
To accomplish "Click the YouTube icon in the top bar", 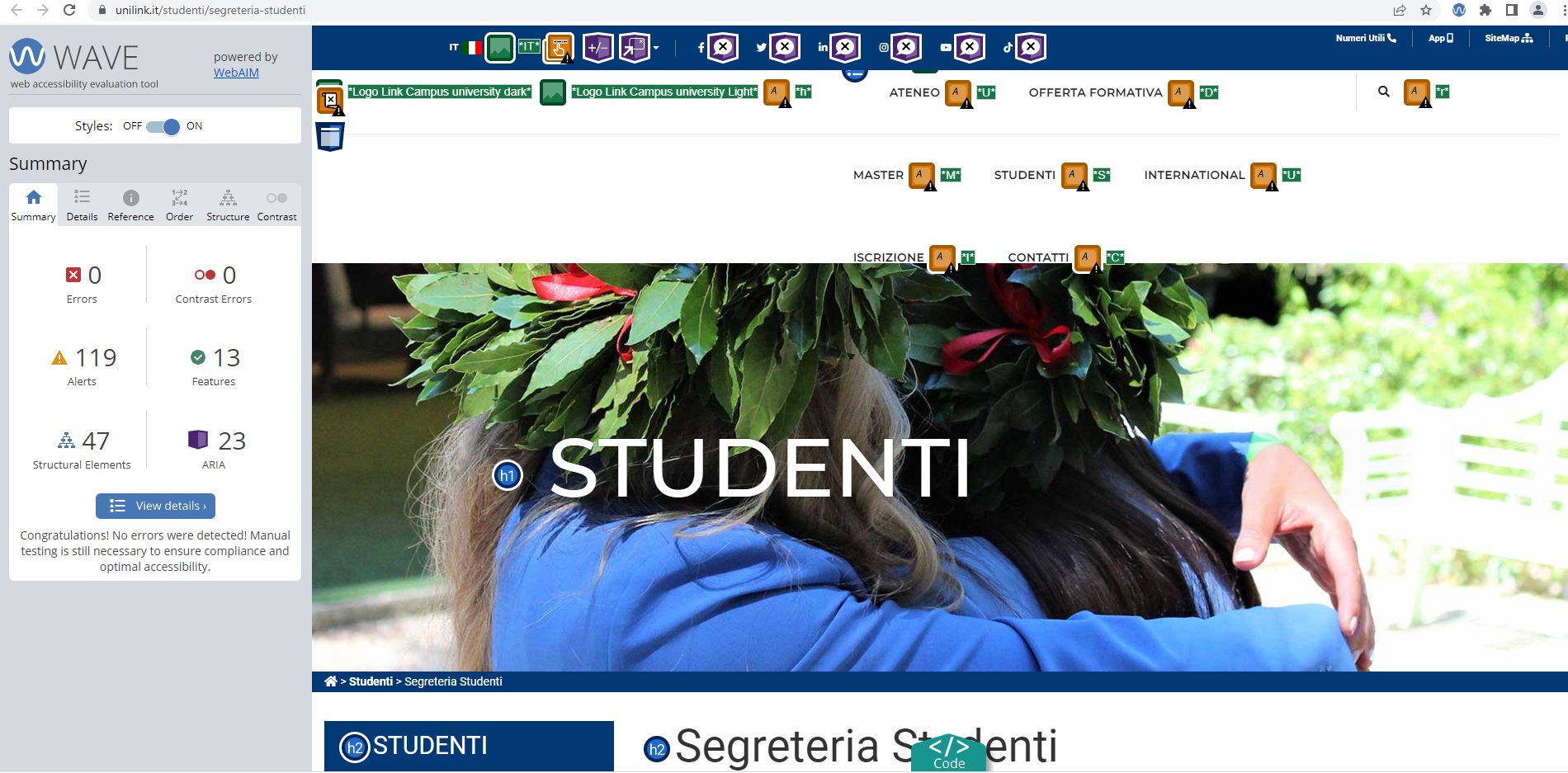I will click(946, 48).
